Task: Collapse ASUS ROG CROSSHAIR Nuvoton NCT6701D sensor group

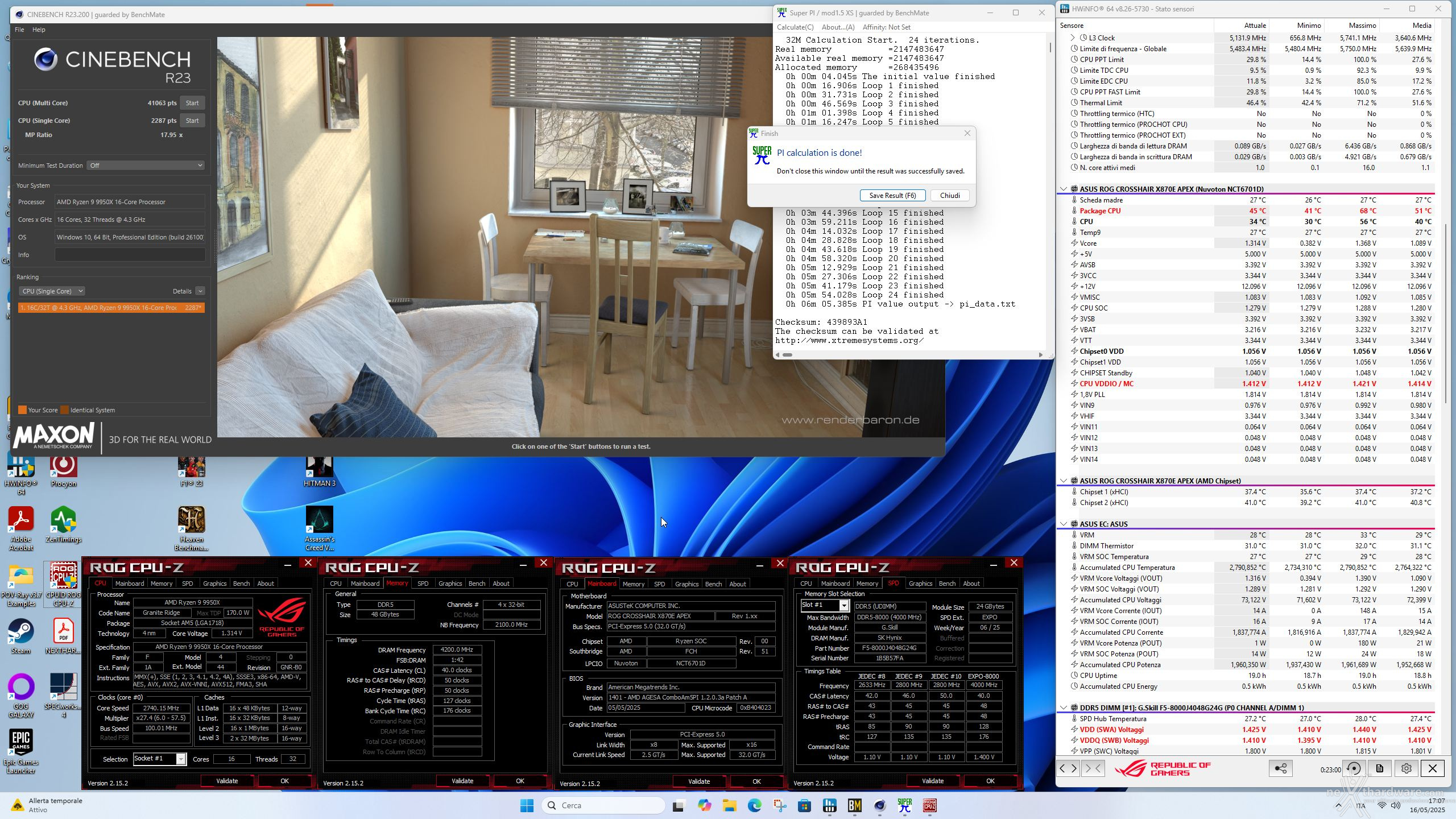Action: (1063, 189)
